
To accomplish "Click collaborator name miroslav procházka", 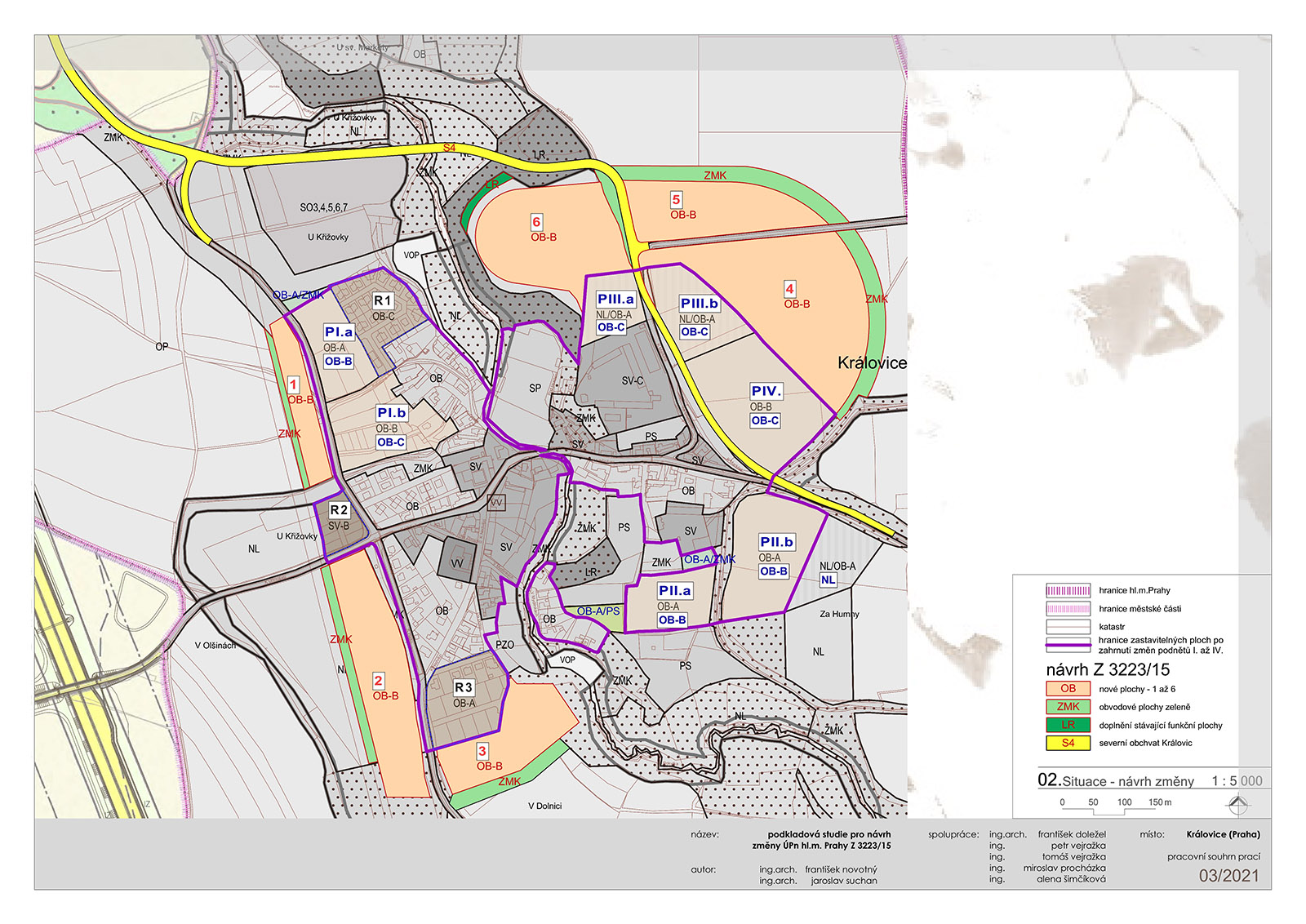I will coord(1065,868).
